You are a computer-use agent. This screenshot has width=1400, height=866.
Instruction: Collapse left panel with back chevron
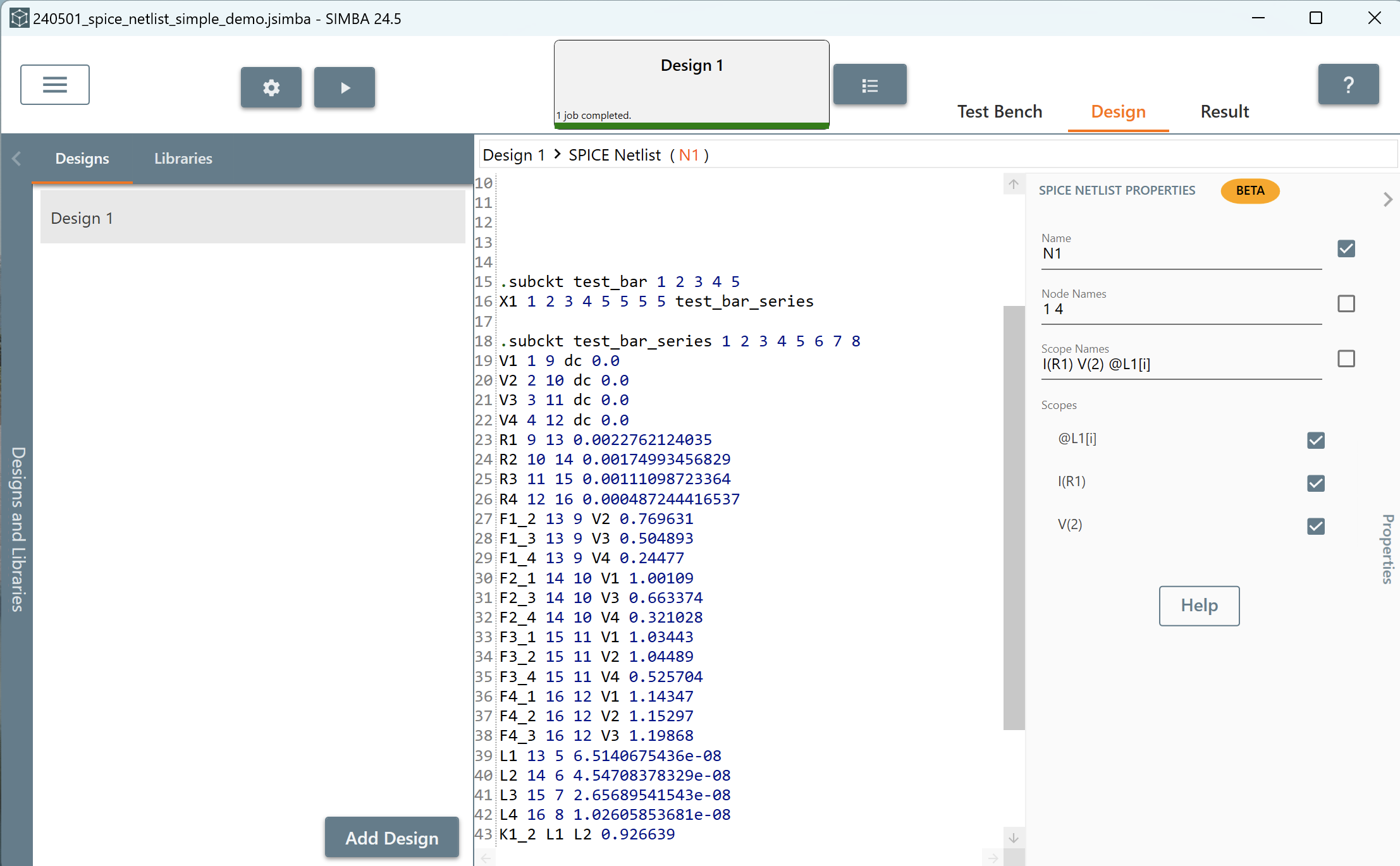[x=17, y=159]
